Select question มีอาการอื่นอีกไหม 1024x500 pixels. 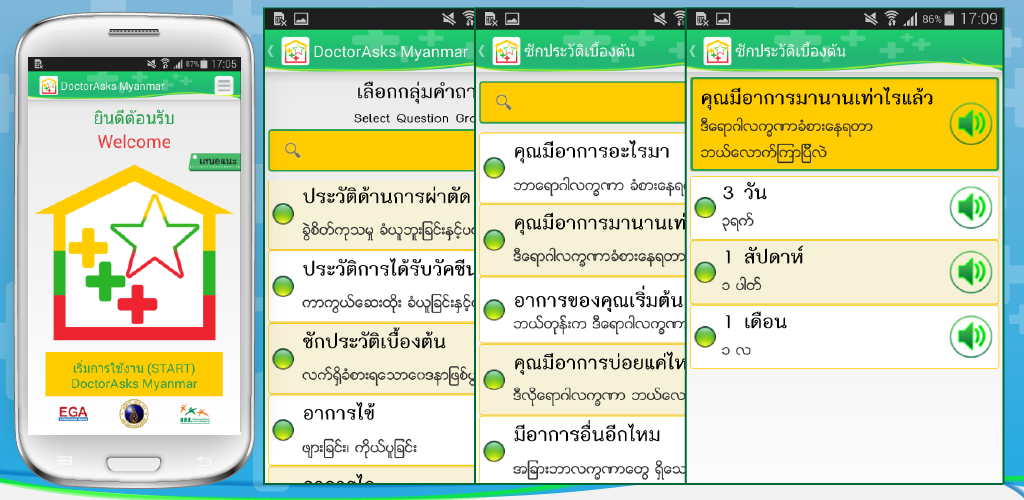click(583, 449)
